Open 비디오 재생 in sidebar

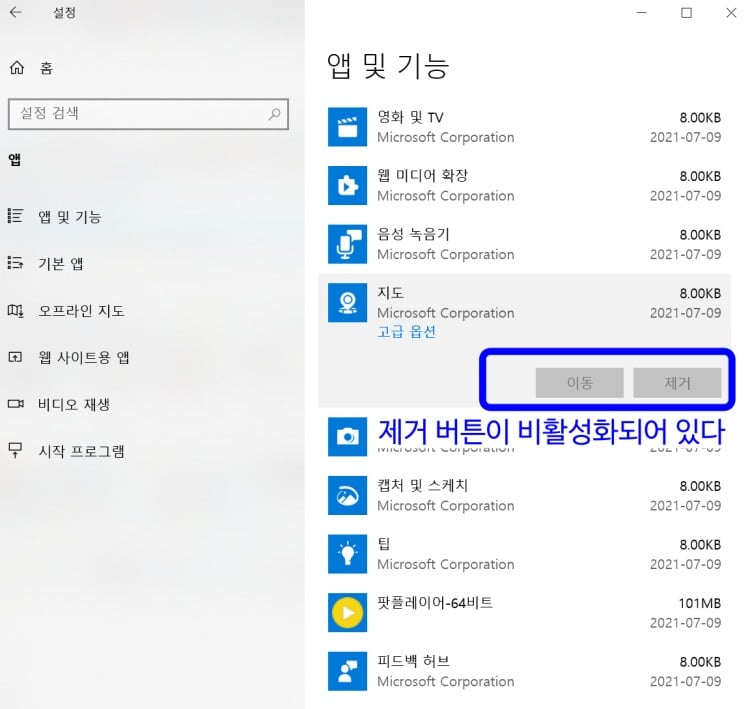pos(74,405)
